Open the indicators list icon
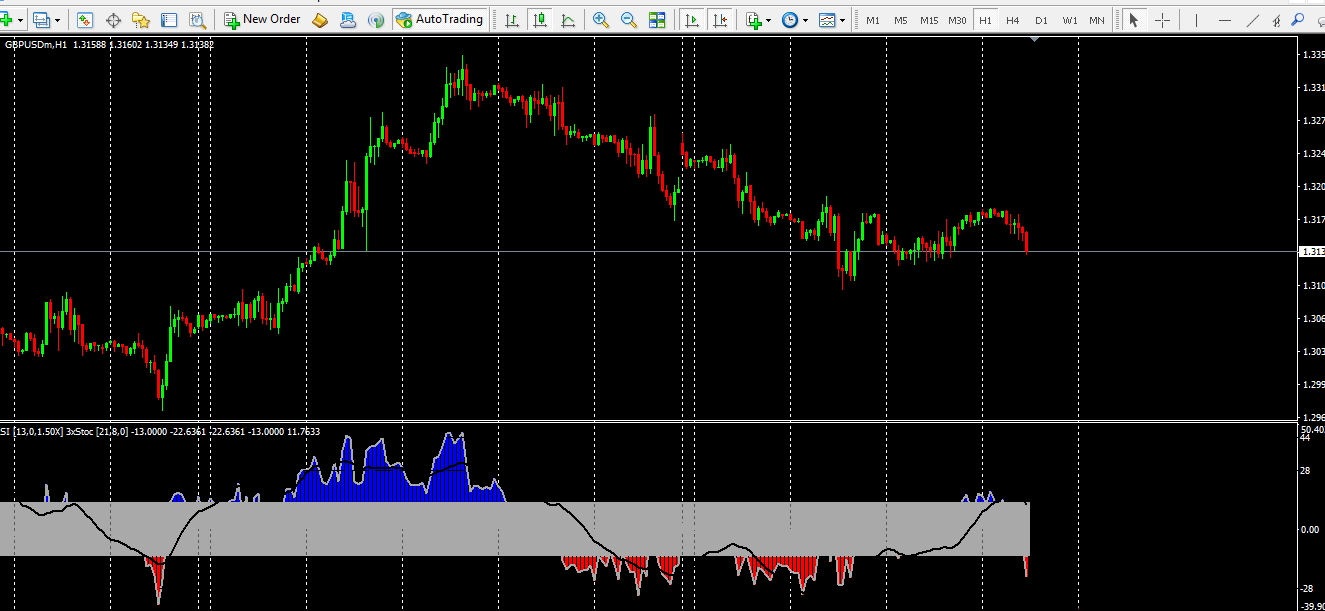 point(754,19)
